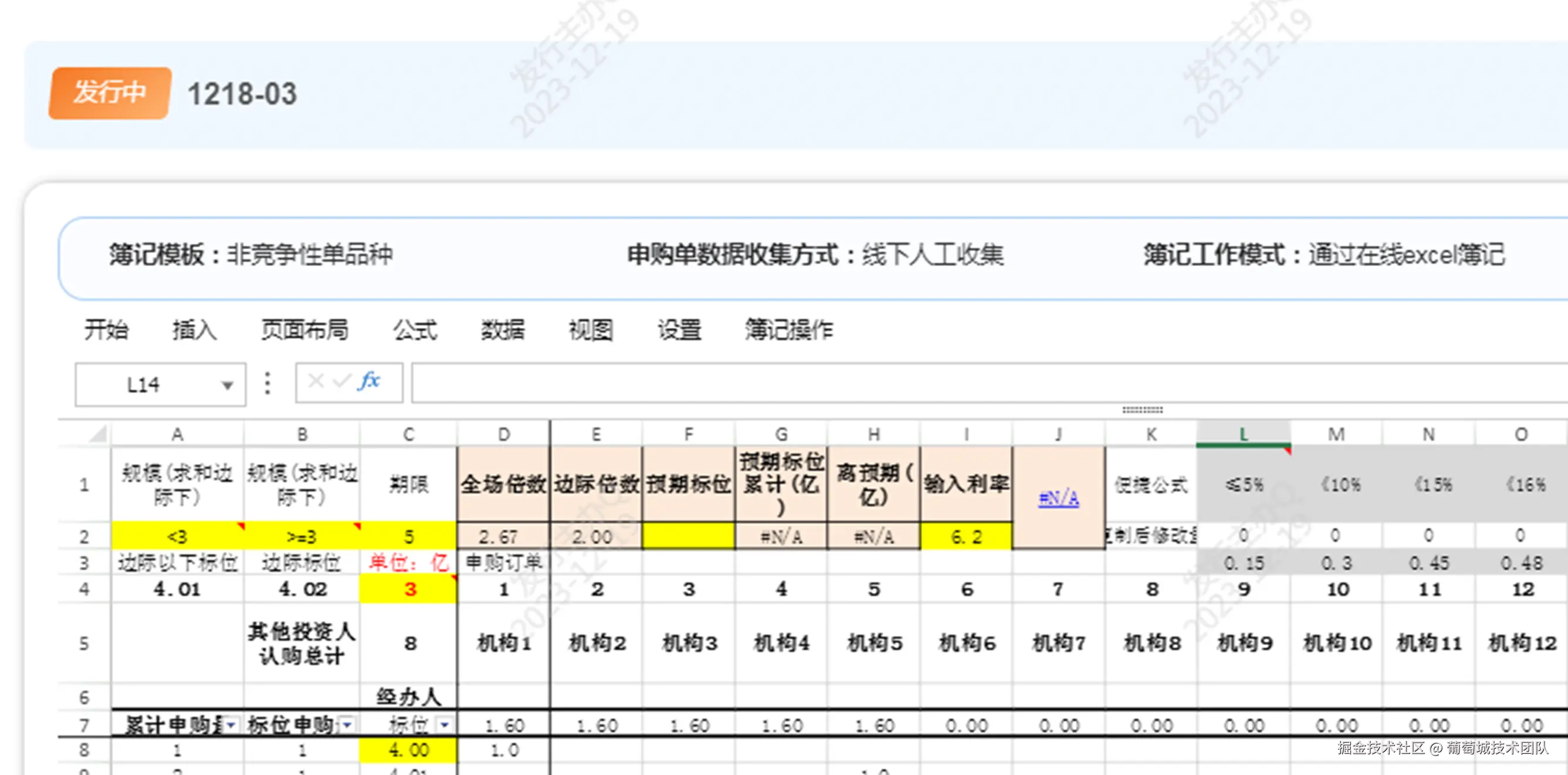This screenshot has width=1568, height=775.
Task: Switch to the 公式 ribbon tab
Action: point(415,329)
